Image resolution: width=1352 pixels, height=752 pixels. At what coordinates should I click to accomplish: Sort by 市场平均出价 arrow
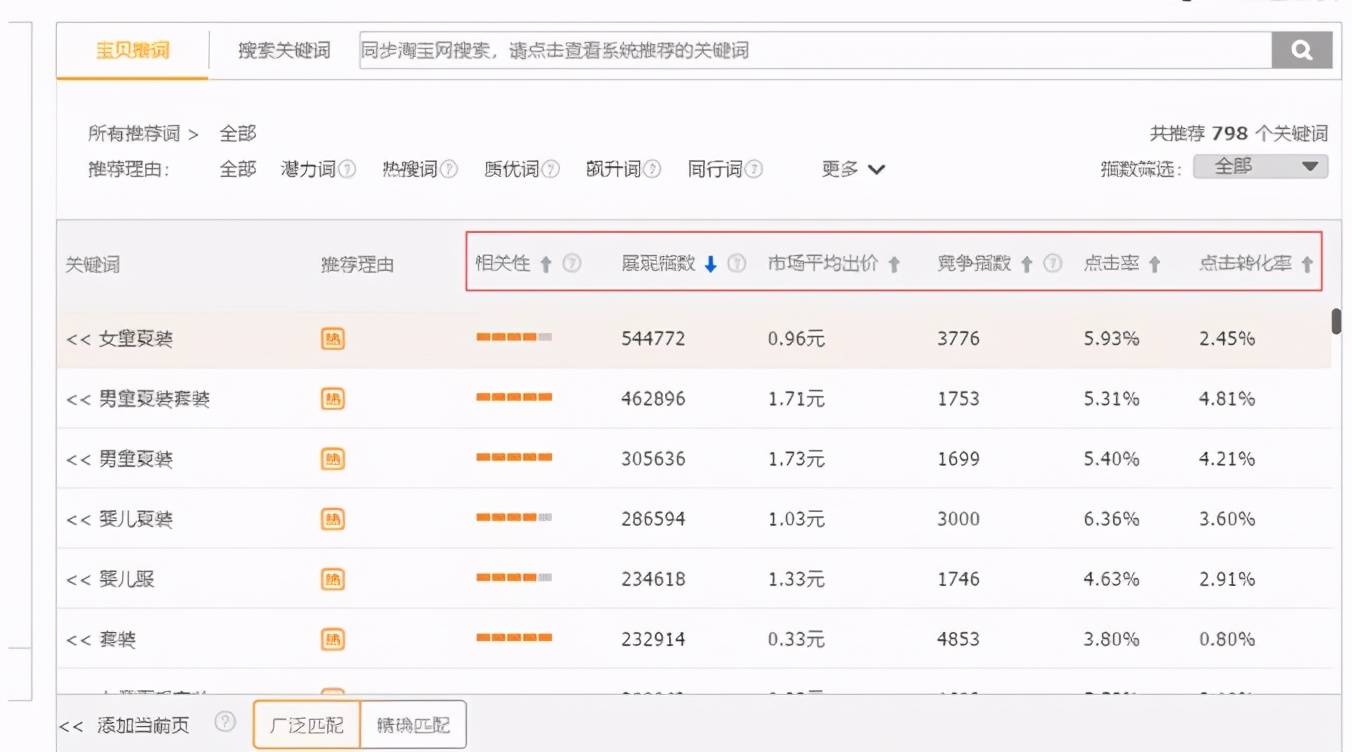coord(894,264)
